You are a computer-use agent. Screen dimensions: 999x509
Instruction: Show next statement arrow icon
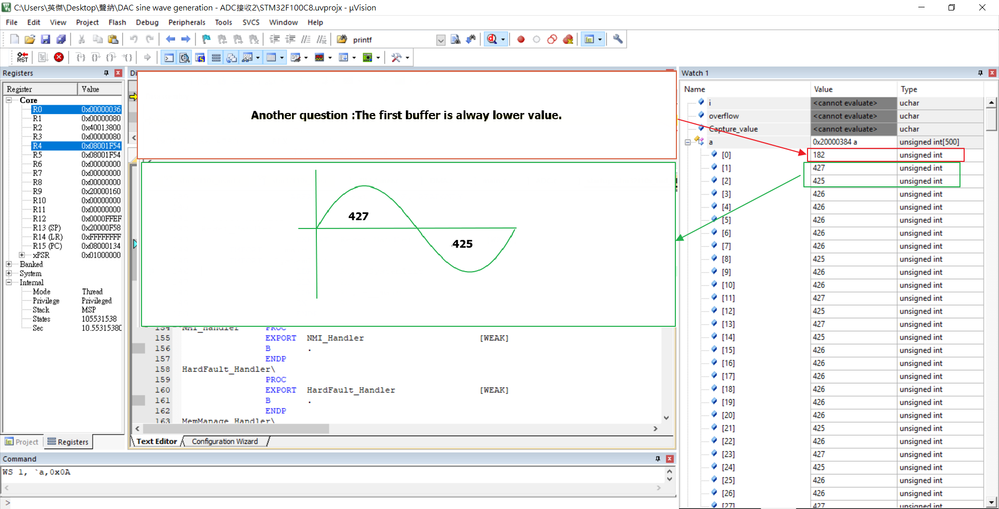147,57
